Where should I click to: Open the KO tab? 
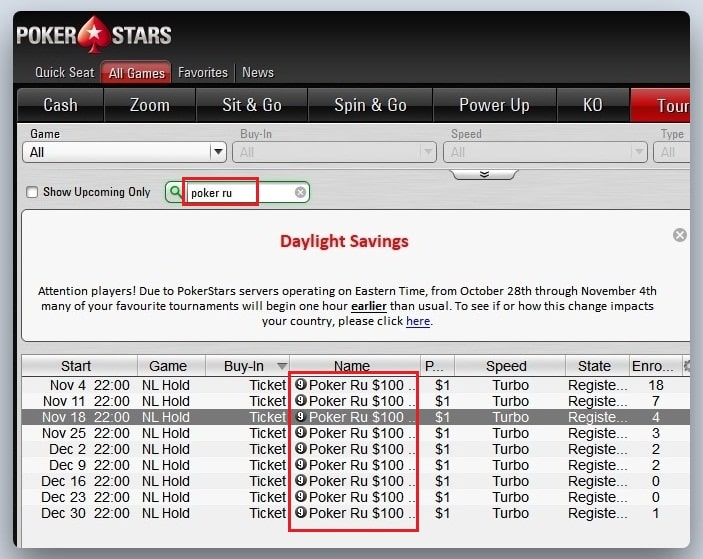(593, 105)
